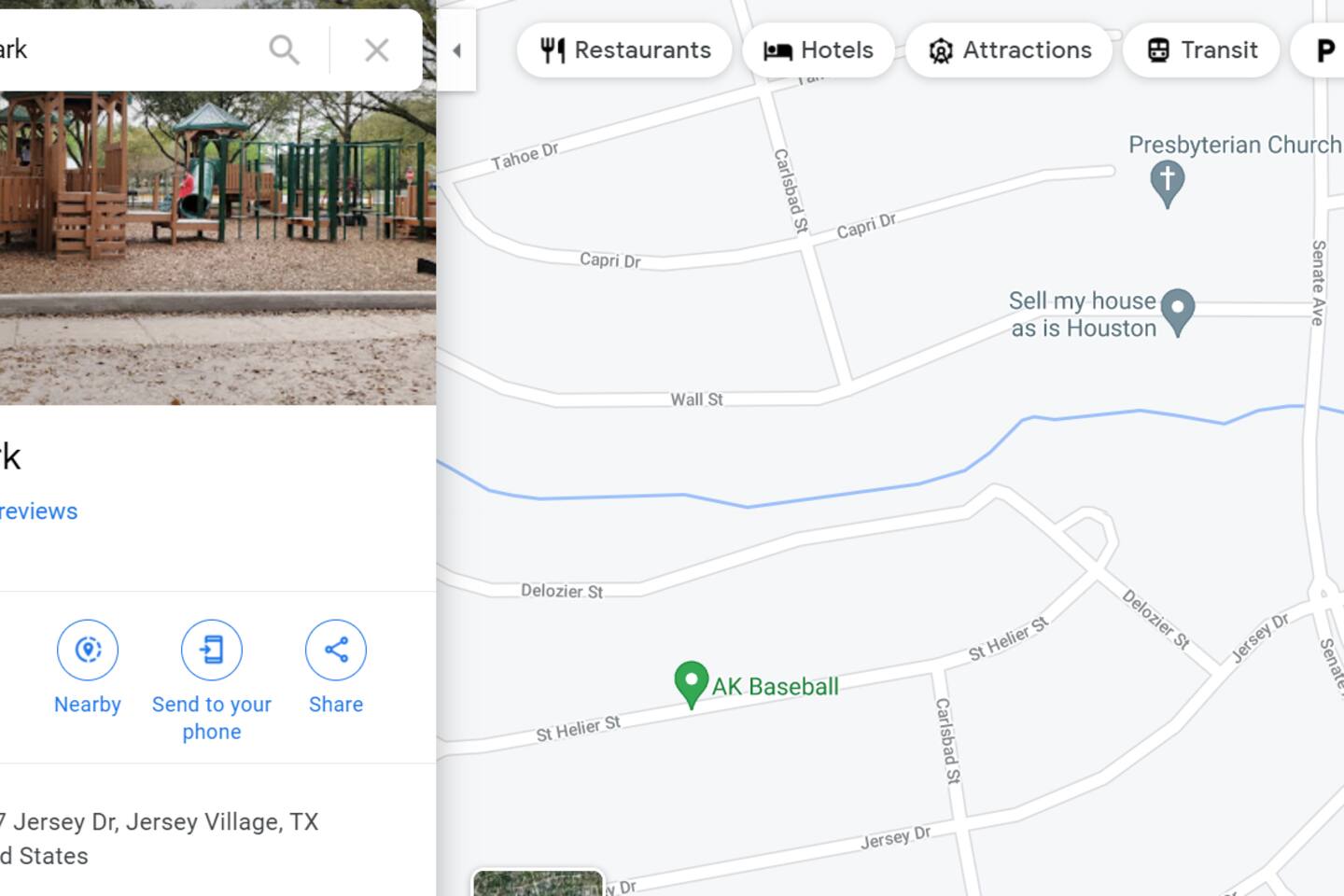Image resolution: width=1344 pixels, height=896 pixels.
Task: Filter map by Restaurants
Action: click(x=624, y=50)
